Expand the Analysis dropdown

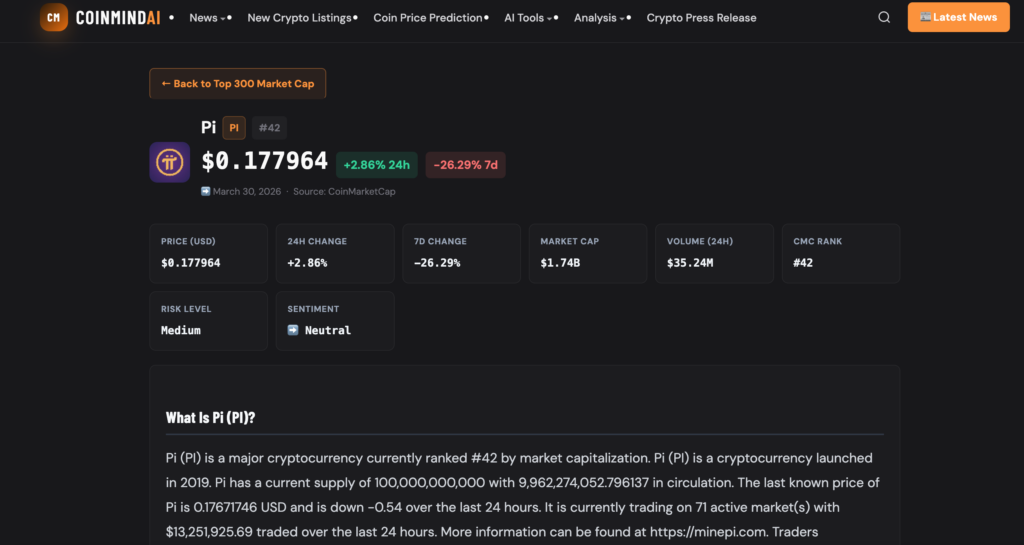coord(599,18)
